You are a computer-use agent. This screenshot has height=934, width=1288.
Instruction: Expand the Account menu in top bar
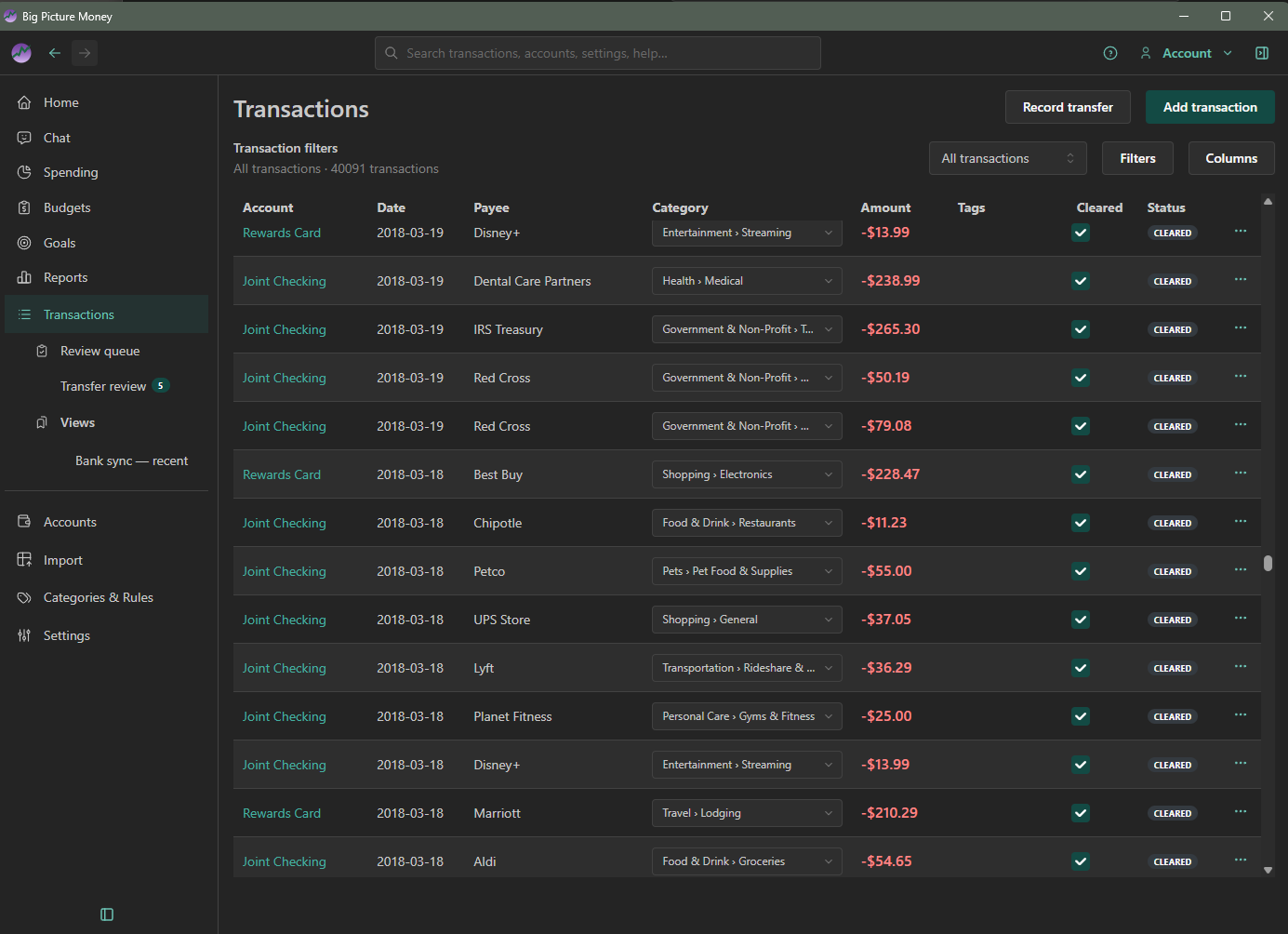pyautogui.click(x=1187, y=53)
